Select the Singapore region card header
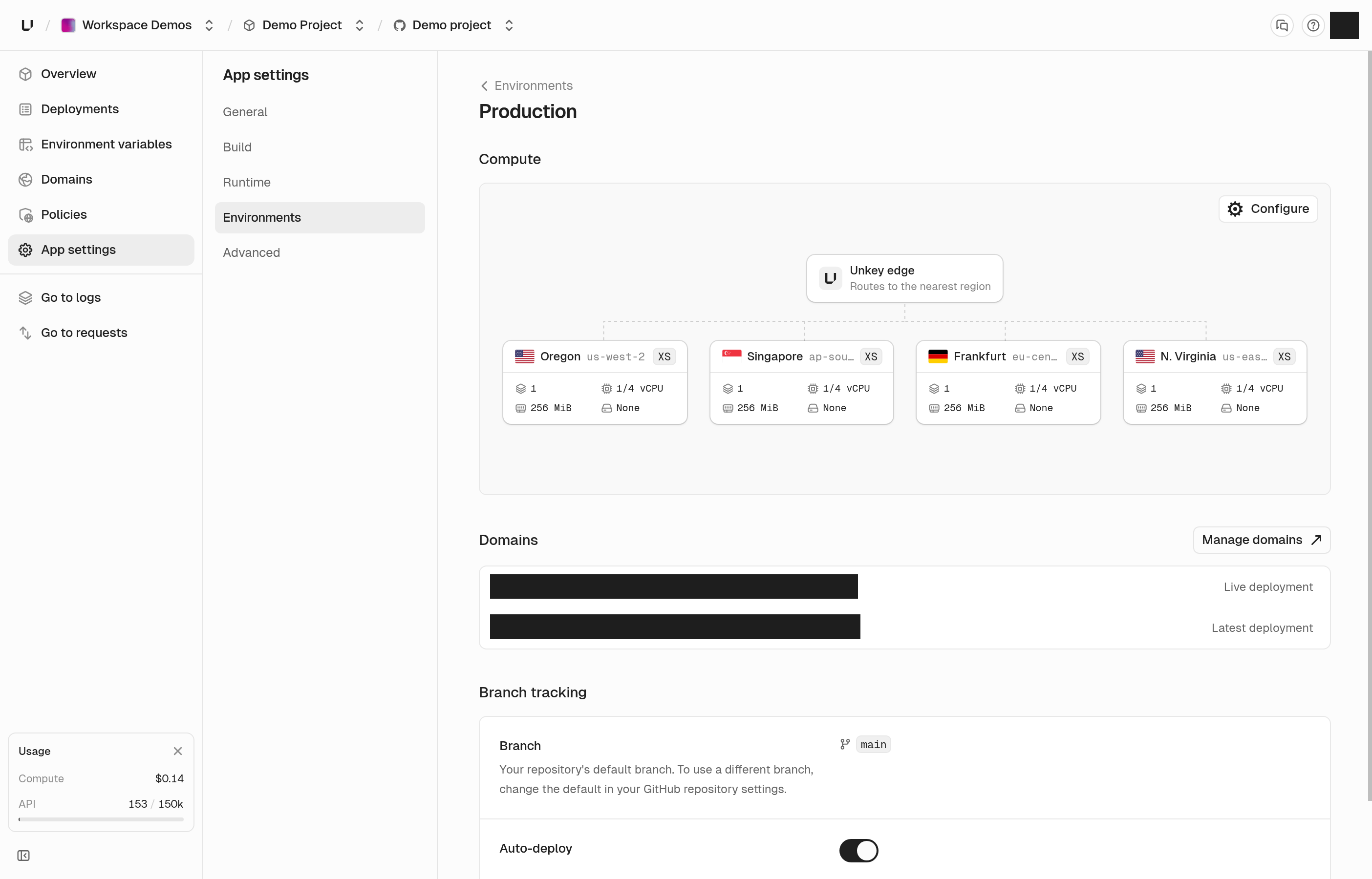 (802, 357)
